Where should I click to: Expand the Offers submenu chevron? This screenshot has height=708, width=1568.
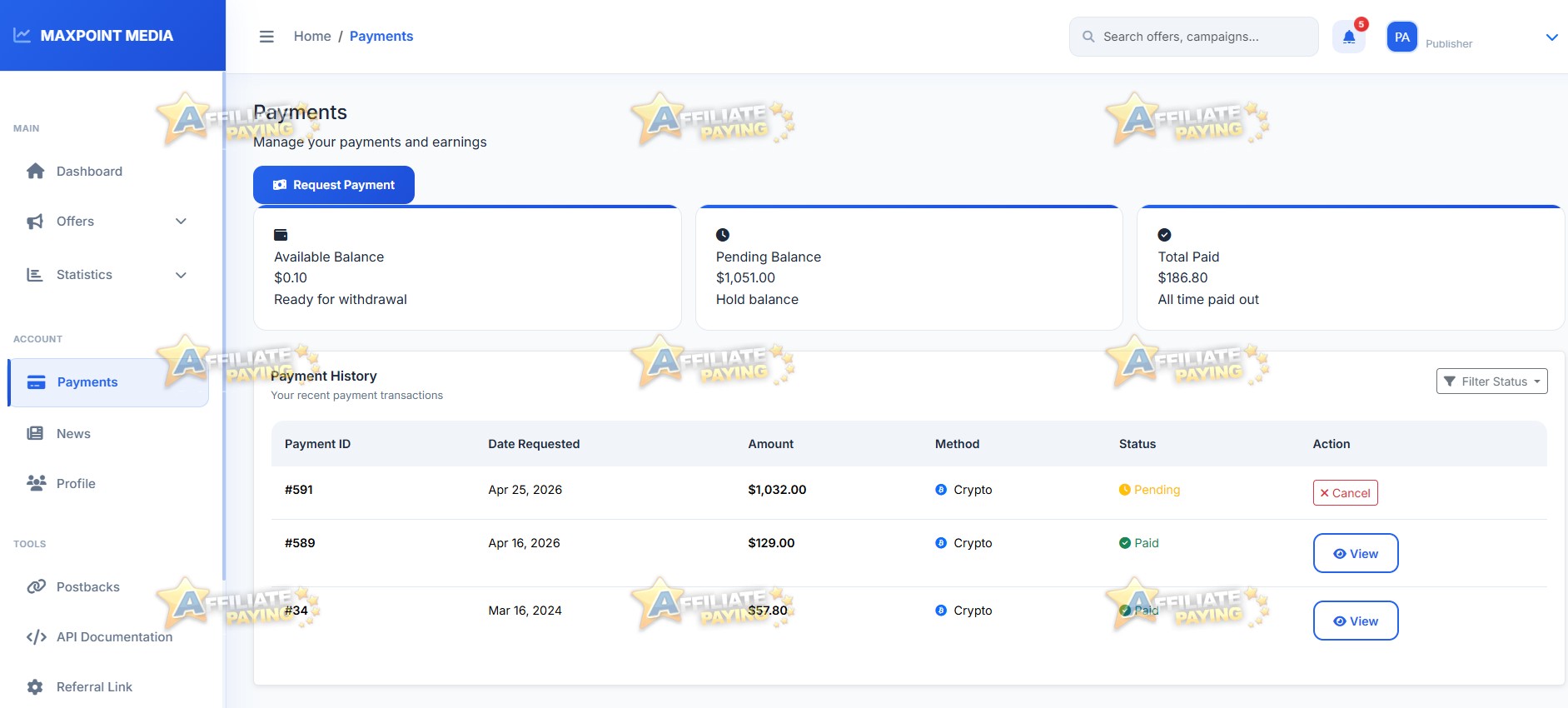click(181, 222)
